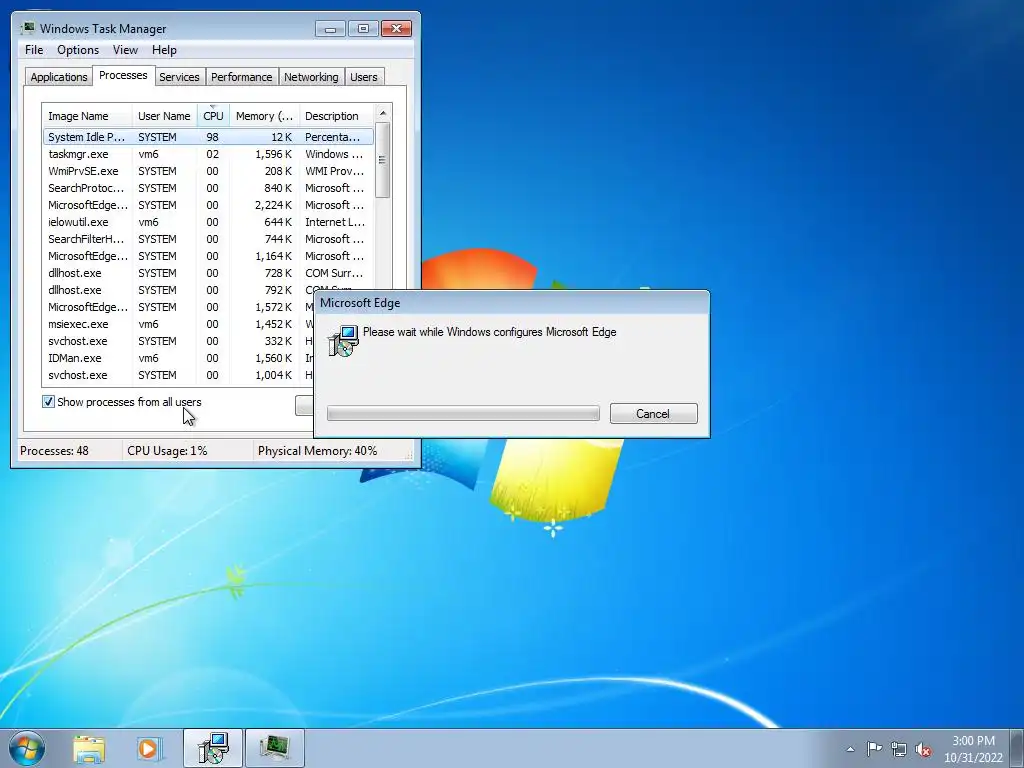Click the installer icon in Edge dialog
Viewport: 1024px width, 768px height.
pyautogui.click(x=343, y=340)
